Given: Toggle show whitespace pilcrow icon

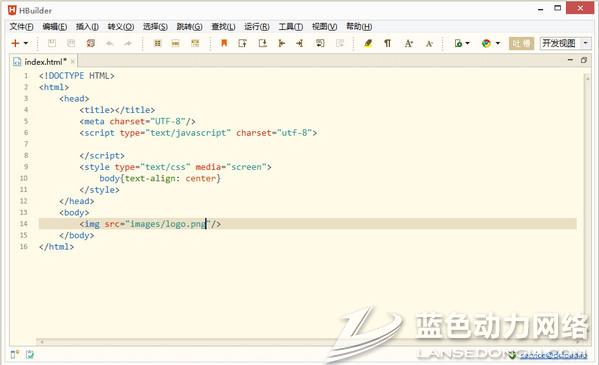Looking at the screenshot, I should [387, 43].
